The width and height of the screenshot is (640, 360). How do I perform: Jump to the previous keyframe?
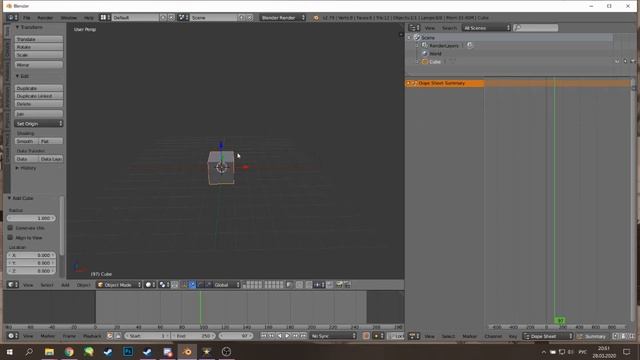click(x=271, y=336)
